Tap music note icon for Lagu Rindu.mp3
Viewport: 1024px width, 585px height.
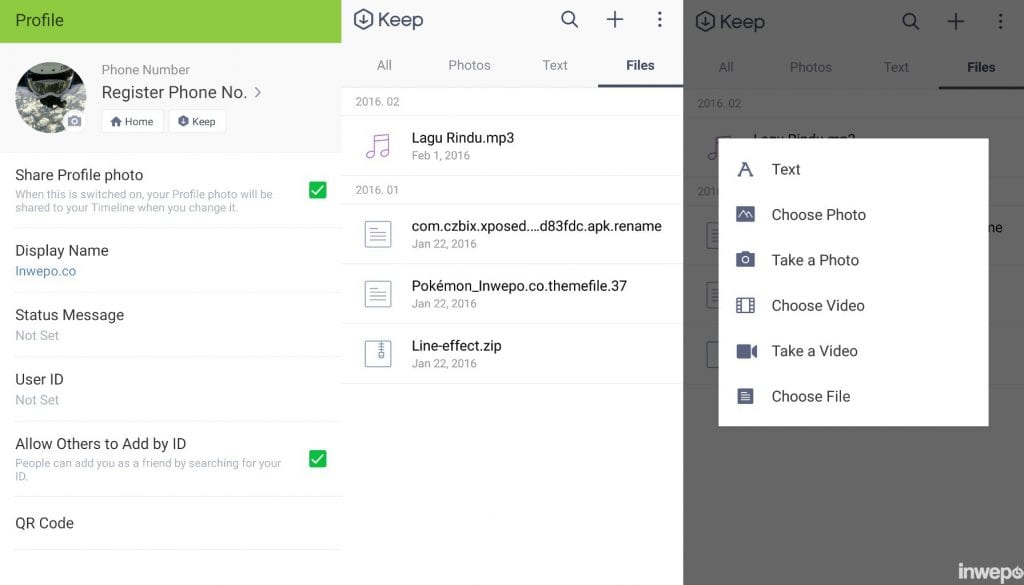pyautogui.click(x=377, y=146)
